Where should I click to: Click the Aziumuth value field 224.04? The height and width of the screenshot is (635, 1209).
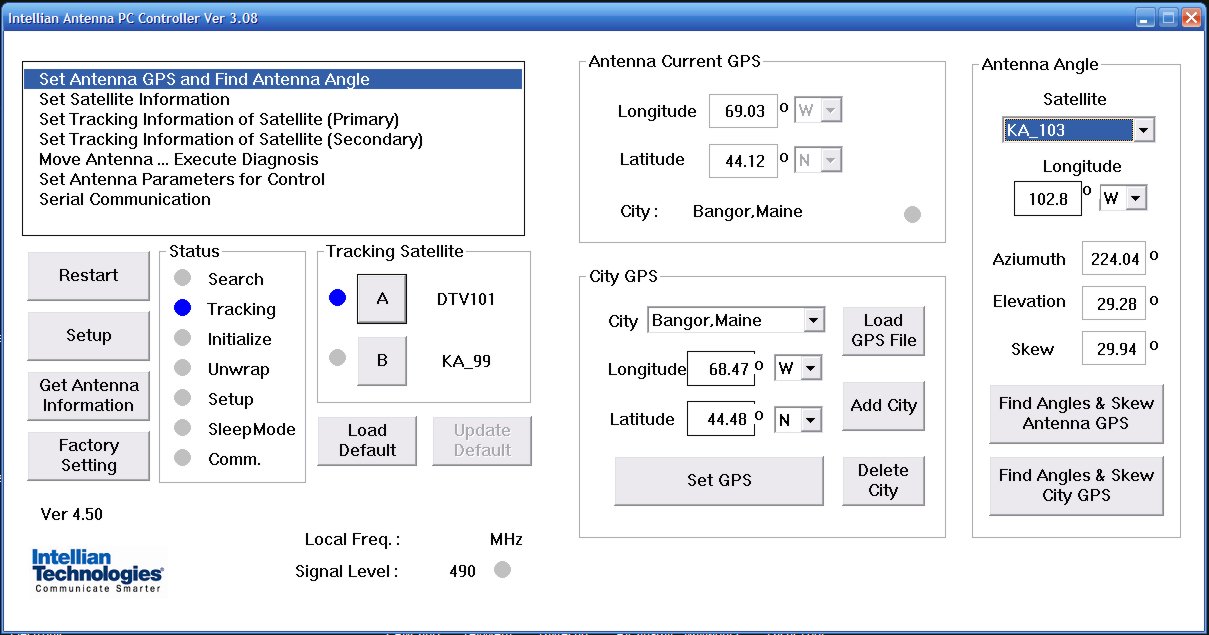point(1115,259)
